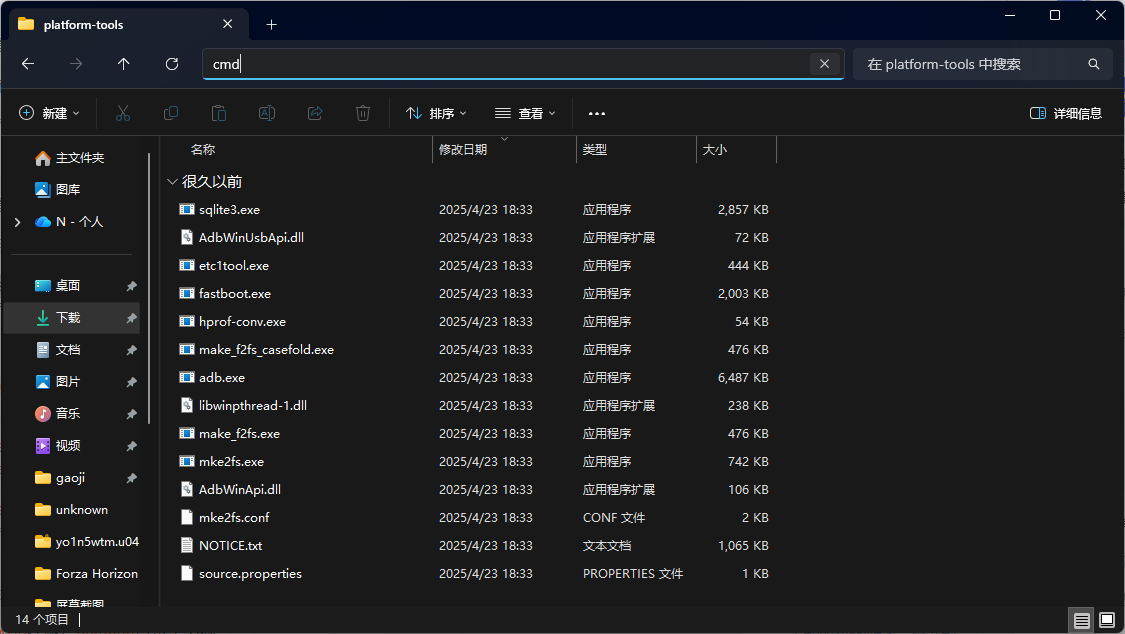This screenshot has height=634, width=1125.
Task: Open the 新建 dropdown menu
Action: tap(50, 114)
